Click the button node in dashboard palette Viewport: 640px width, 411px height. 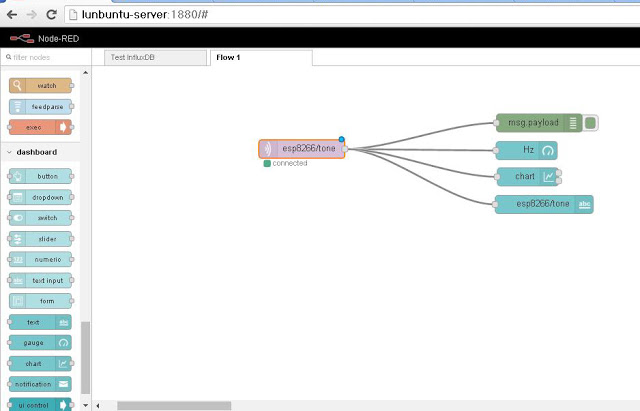tap(40, 176)
